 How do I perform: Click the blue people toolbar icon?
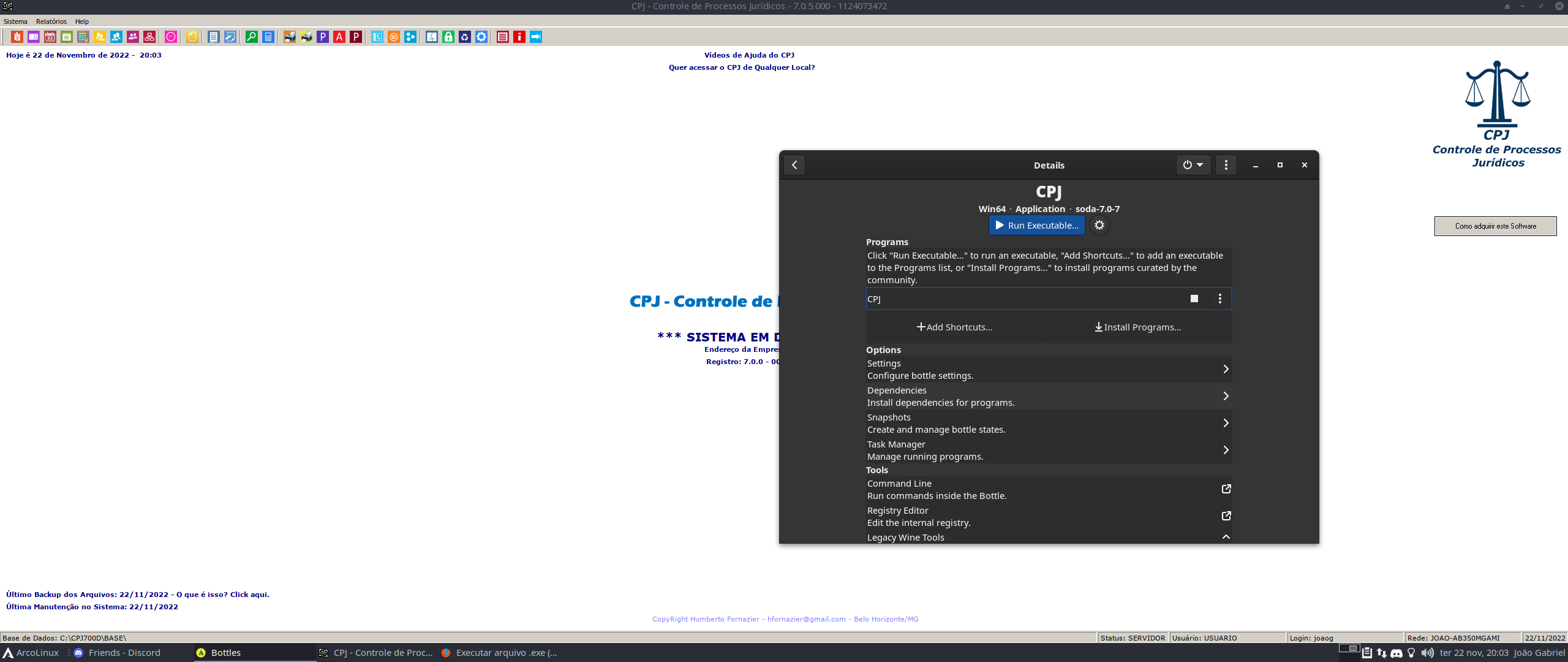(x=116, y=37)
